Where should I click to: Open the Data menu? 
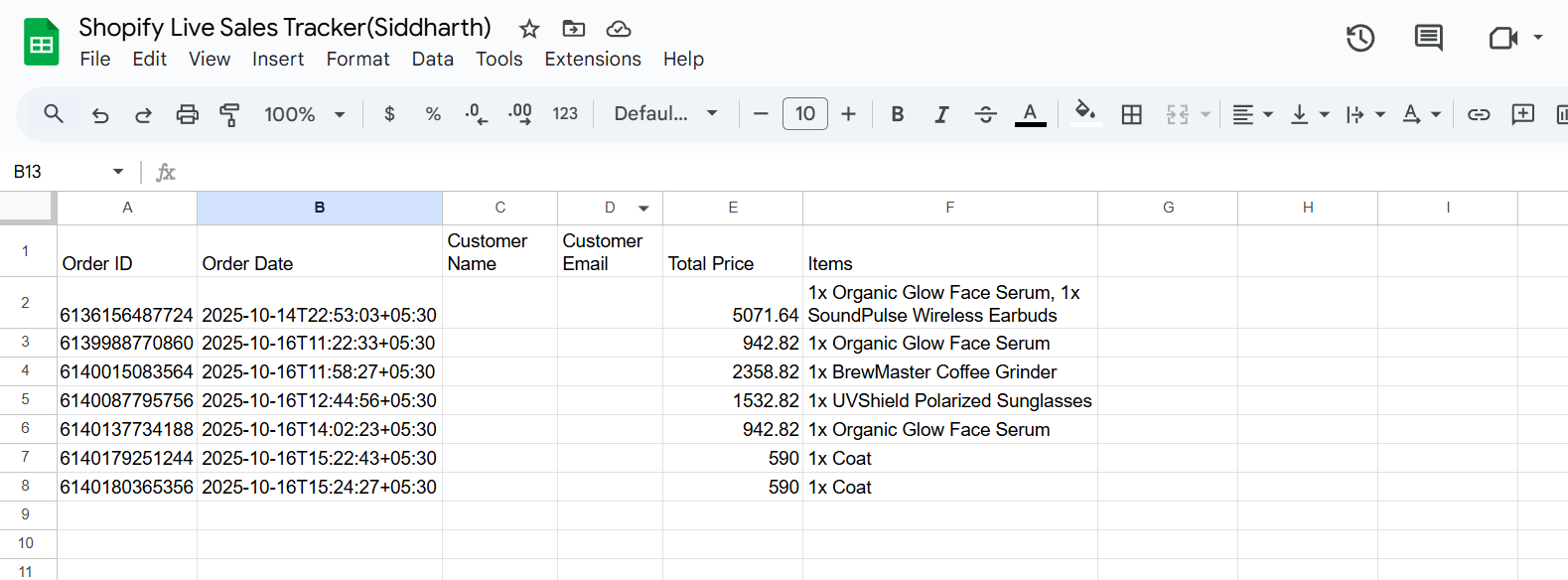432,59
